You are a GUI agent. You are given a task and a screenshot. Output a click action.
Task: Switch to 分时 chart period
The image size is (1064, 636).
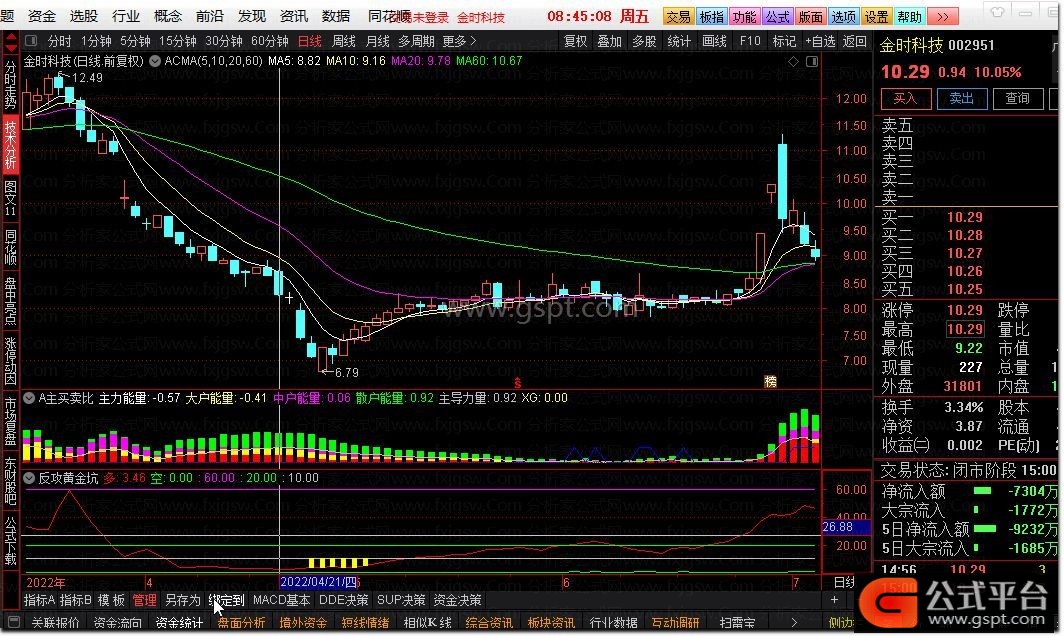[59, 41]
